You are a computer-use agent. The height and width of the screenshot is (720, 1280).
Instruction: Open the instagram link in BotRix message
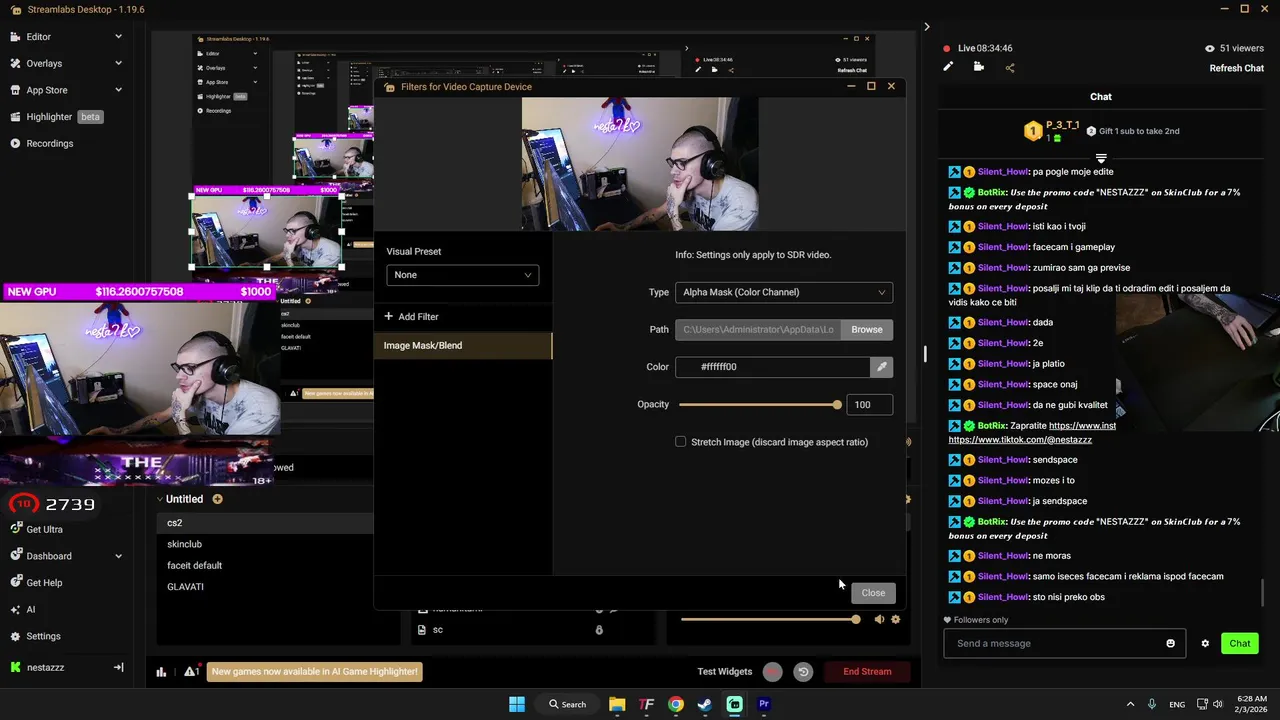click(1082, 426)
